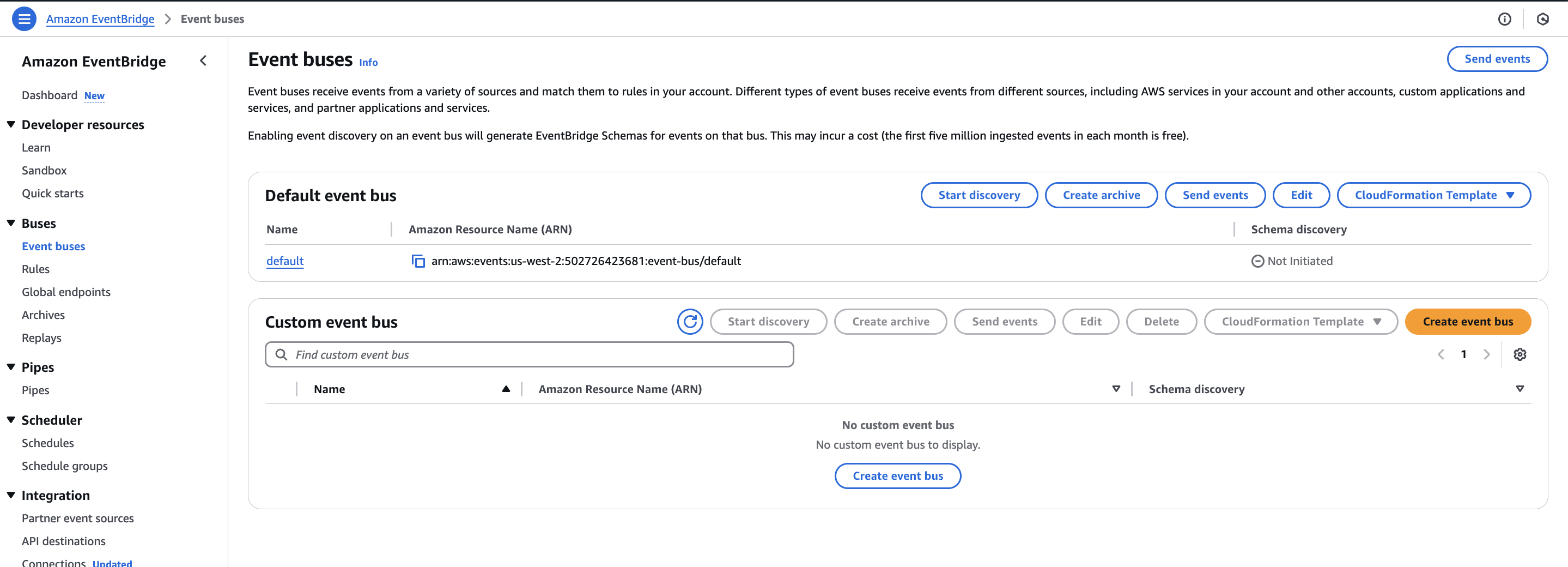The image size is (1568, 567).
Task: Collapse the Scheduler section
Action: pos(11,420)
